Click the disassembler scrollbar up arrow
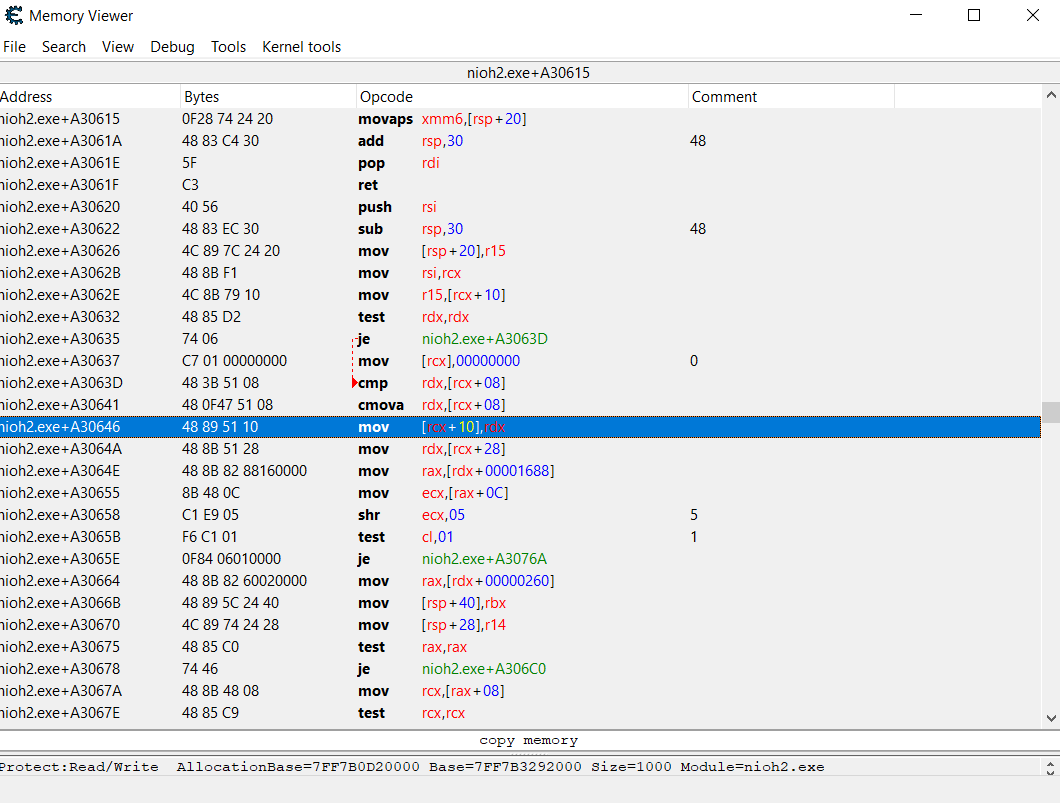 click(1051, 95)
